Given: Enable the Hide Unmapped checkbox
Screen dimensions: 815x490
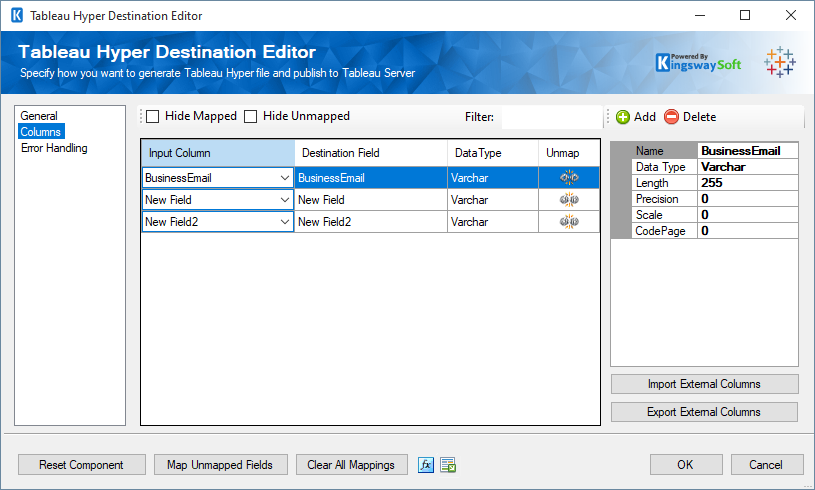Looking at the screenshot, I should [251, 116].
